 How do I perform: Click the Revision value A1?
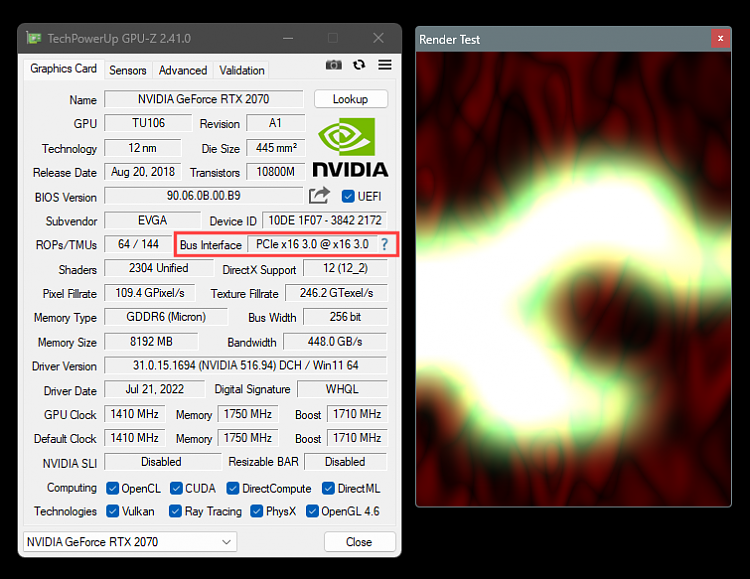[276, 123]
